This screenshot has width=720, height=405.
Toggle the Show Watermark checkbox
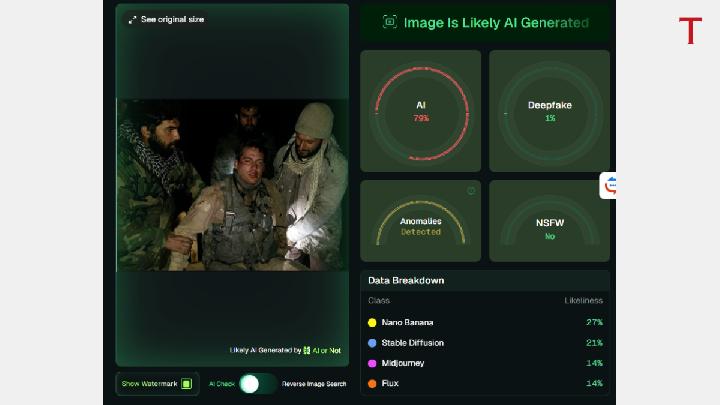pyautogui.click(x=186, y=384)
